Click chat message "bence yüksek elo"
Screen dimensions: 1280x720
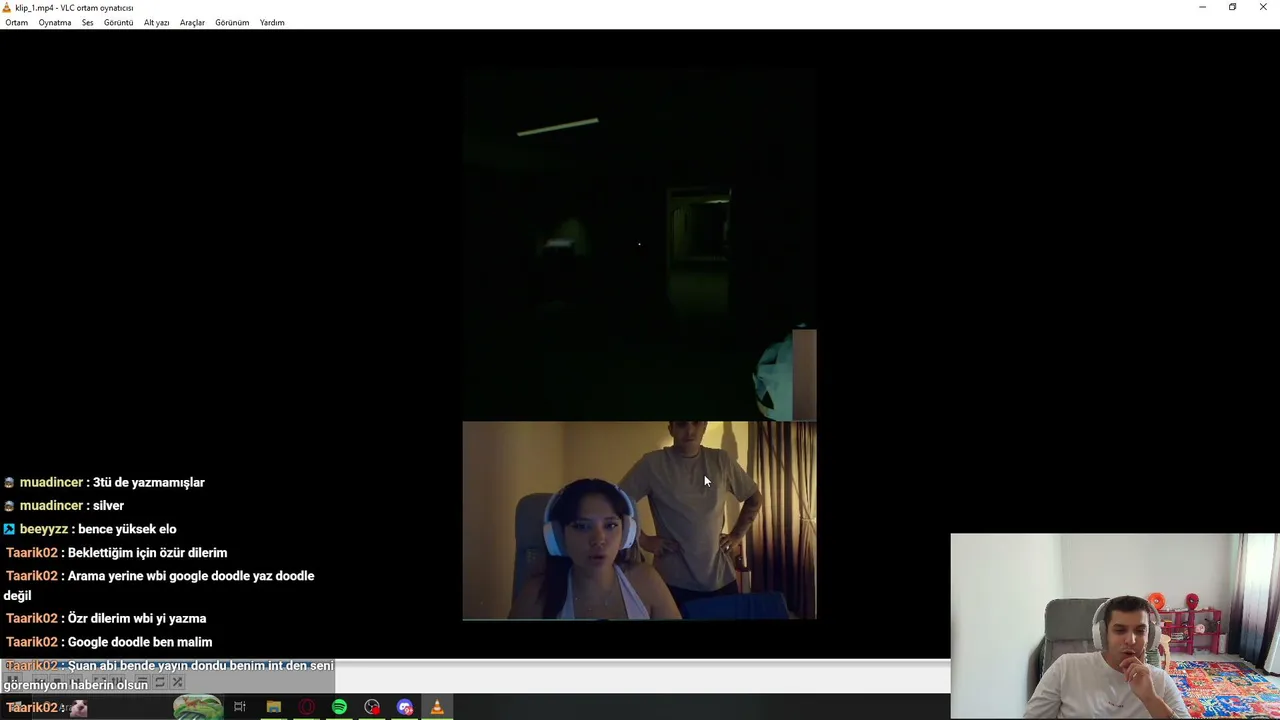click(126, 529)
